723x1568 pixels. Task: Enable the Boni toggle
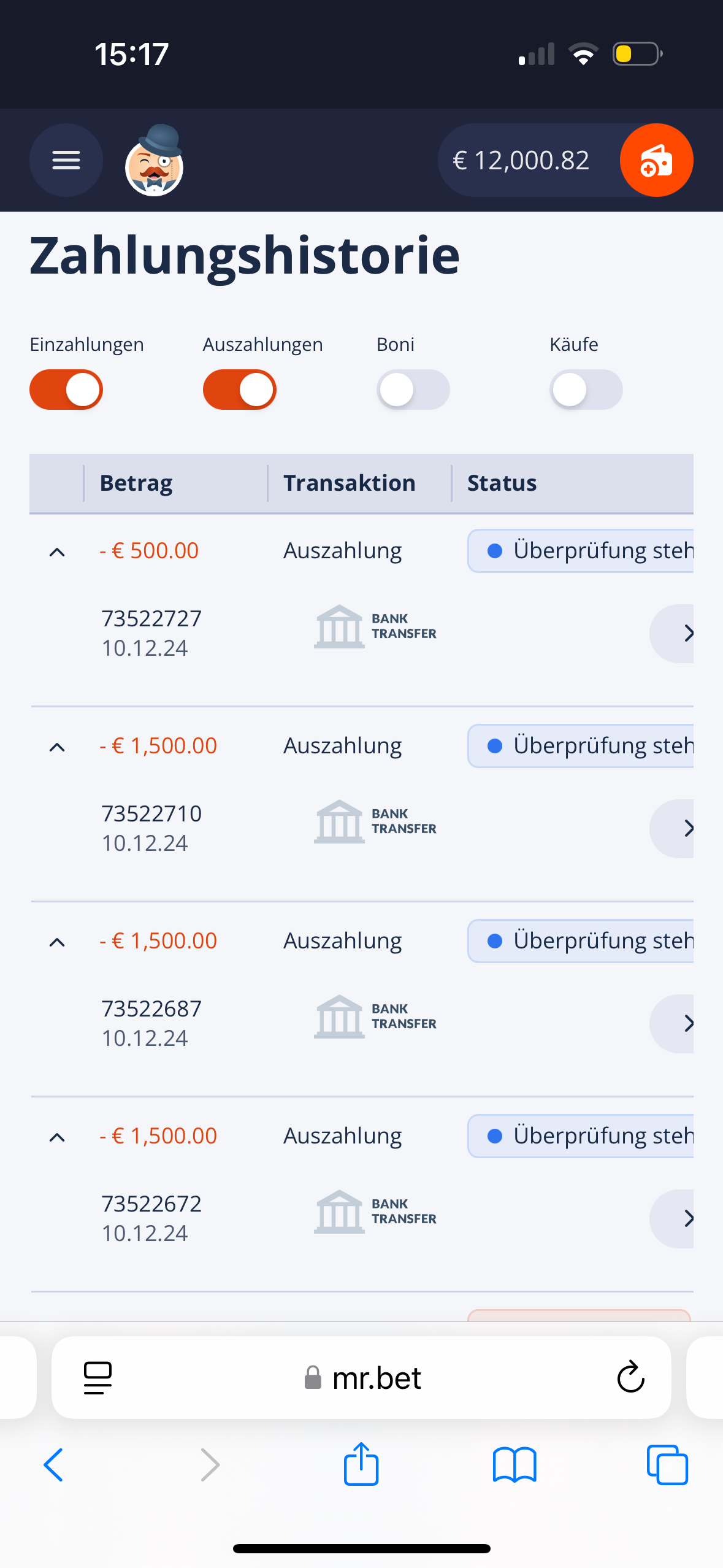point(413,390)
